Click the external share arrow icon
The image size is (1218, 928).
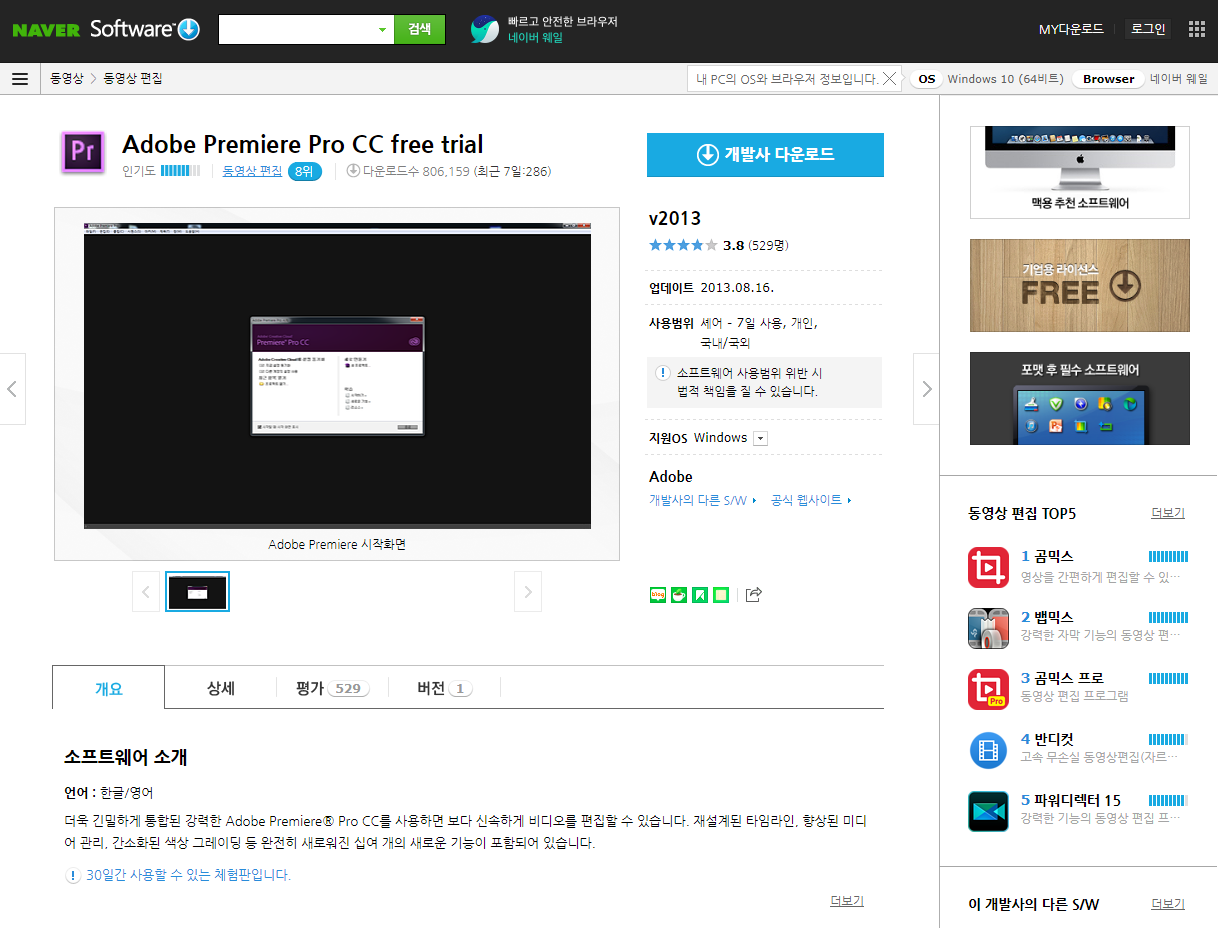755,595
